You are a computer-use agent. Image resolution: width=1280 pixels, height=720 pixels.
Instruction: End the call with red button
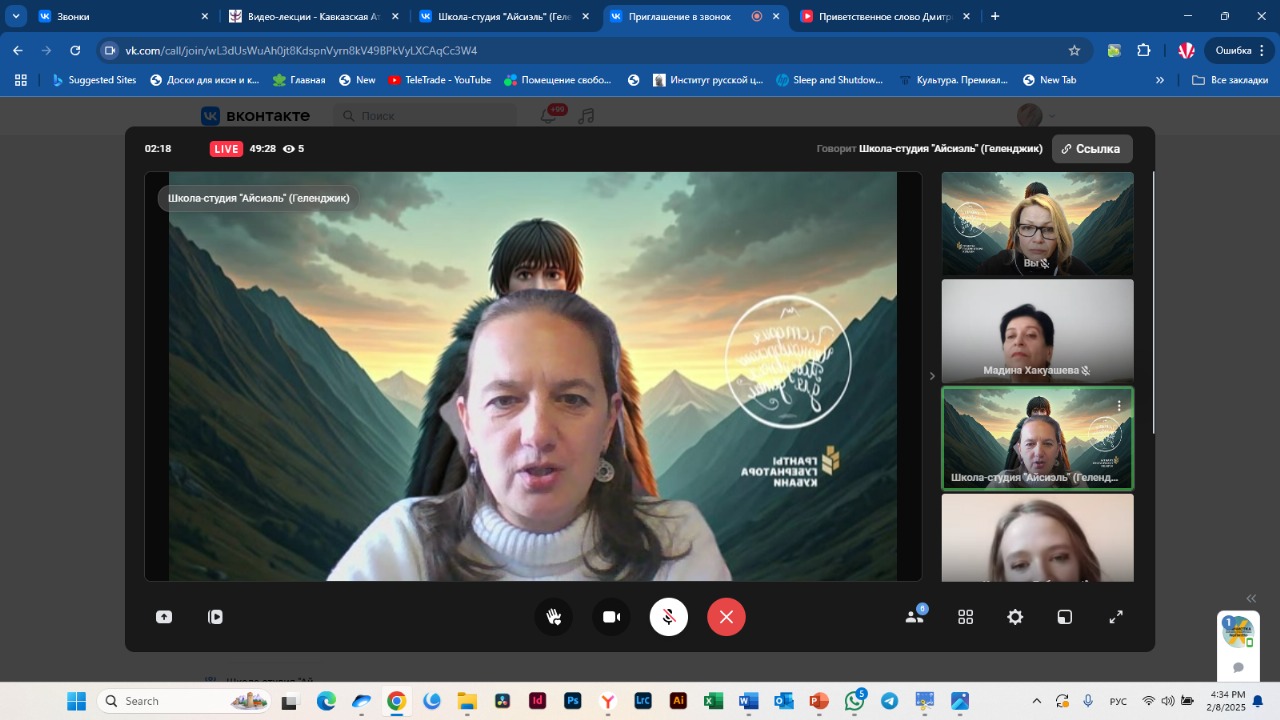726,617
